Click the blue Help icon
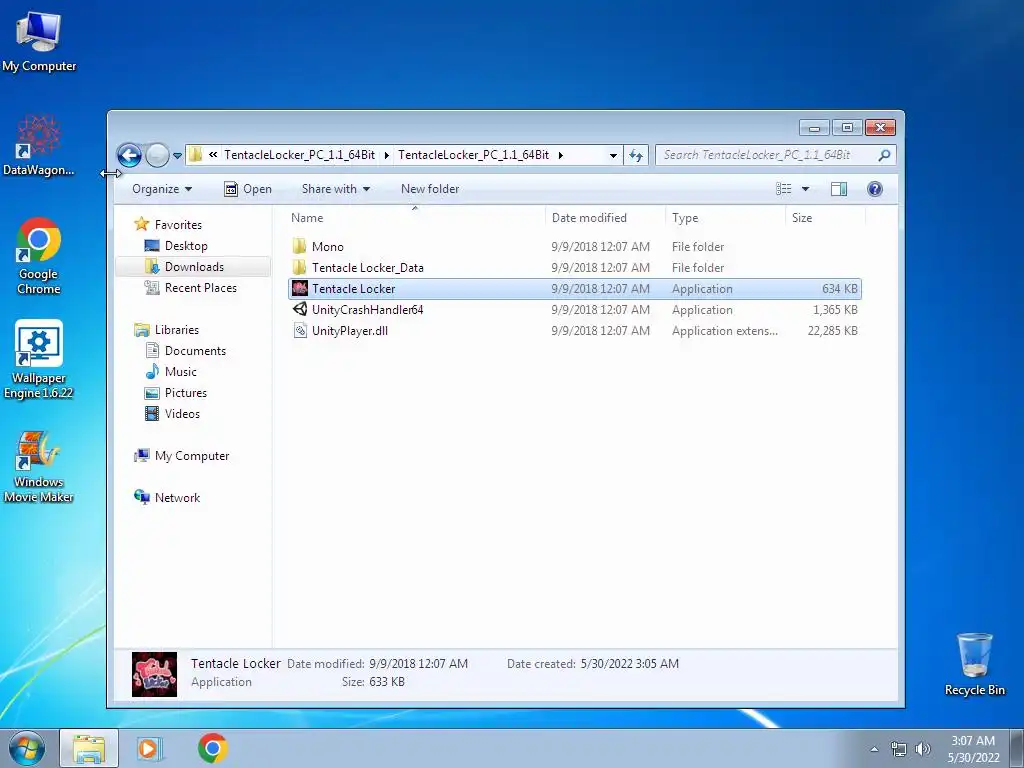1024x768 pixels. point(874,189)
